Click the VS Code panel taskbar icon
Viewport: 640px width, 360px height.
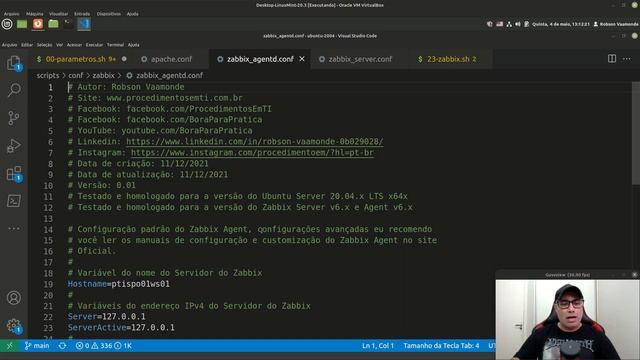point(84,24)
